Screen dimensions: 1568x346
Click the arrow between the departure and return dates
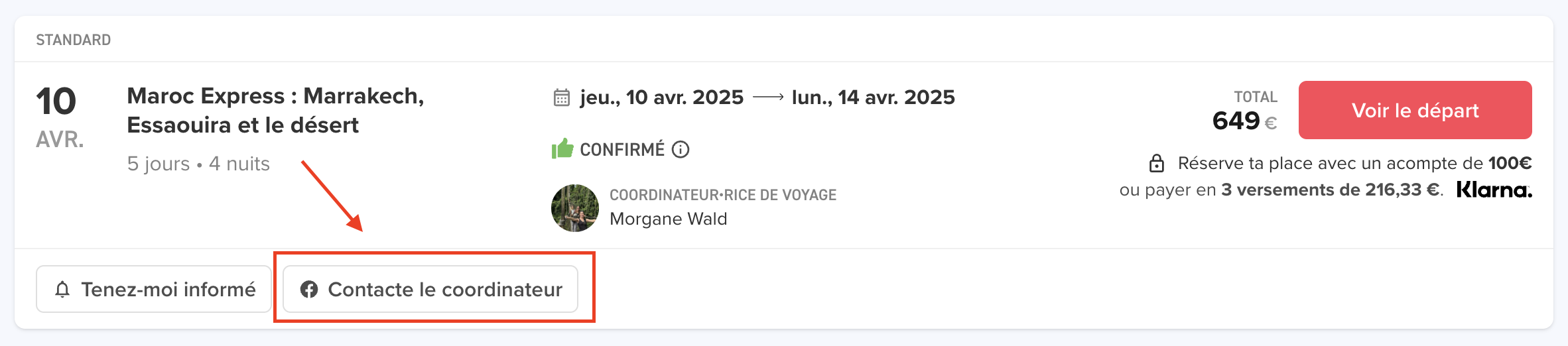click(x=769, y=97)
